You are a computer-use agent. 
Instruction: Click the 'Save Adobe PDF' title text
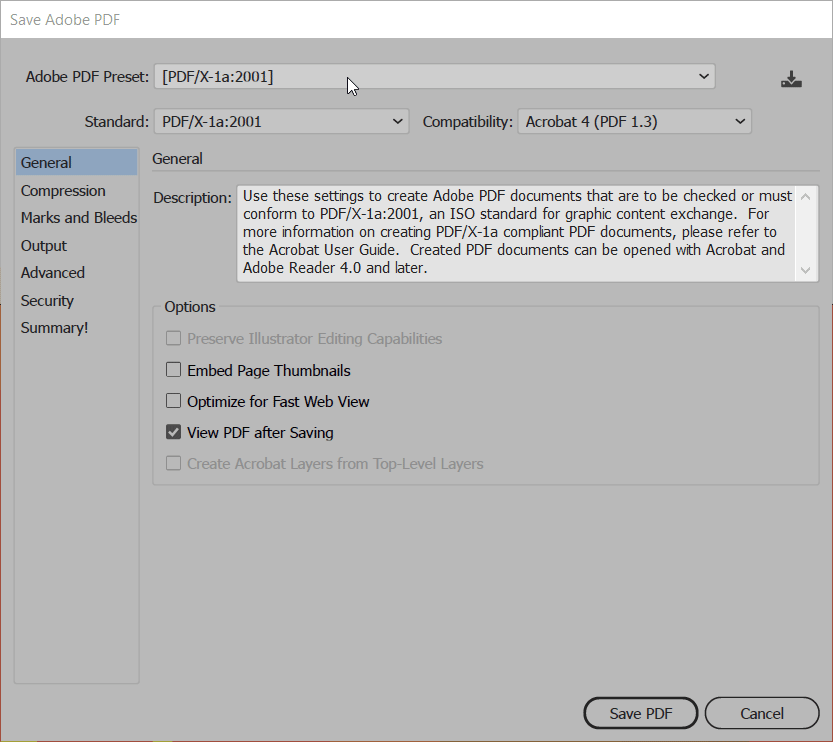point(65,20)
